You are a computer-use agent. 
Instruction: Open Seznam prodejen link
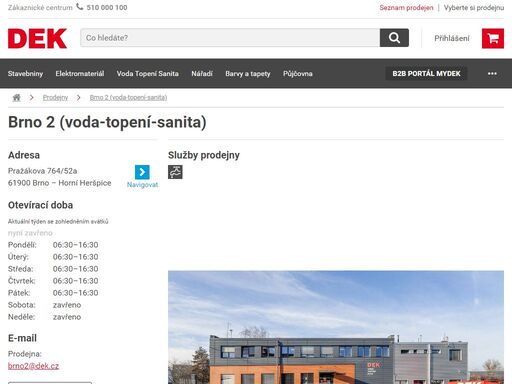pyautogui.click(x=406, y=7)
